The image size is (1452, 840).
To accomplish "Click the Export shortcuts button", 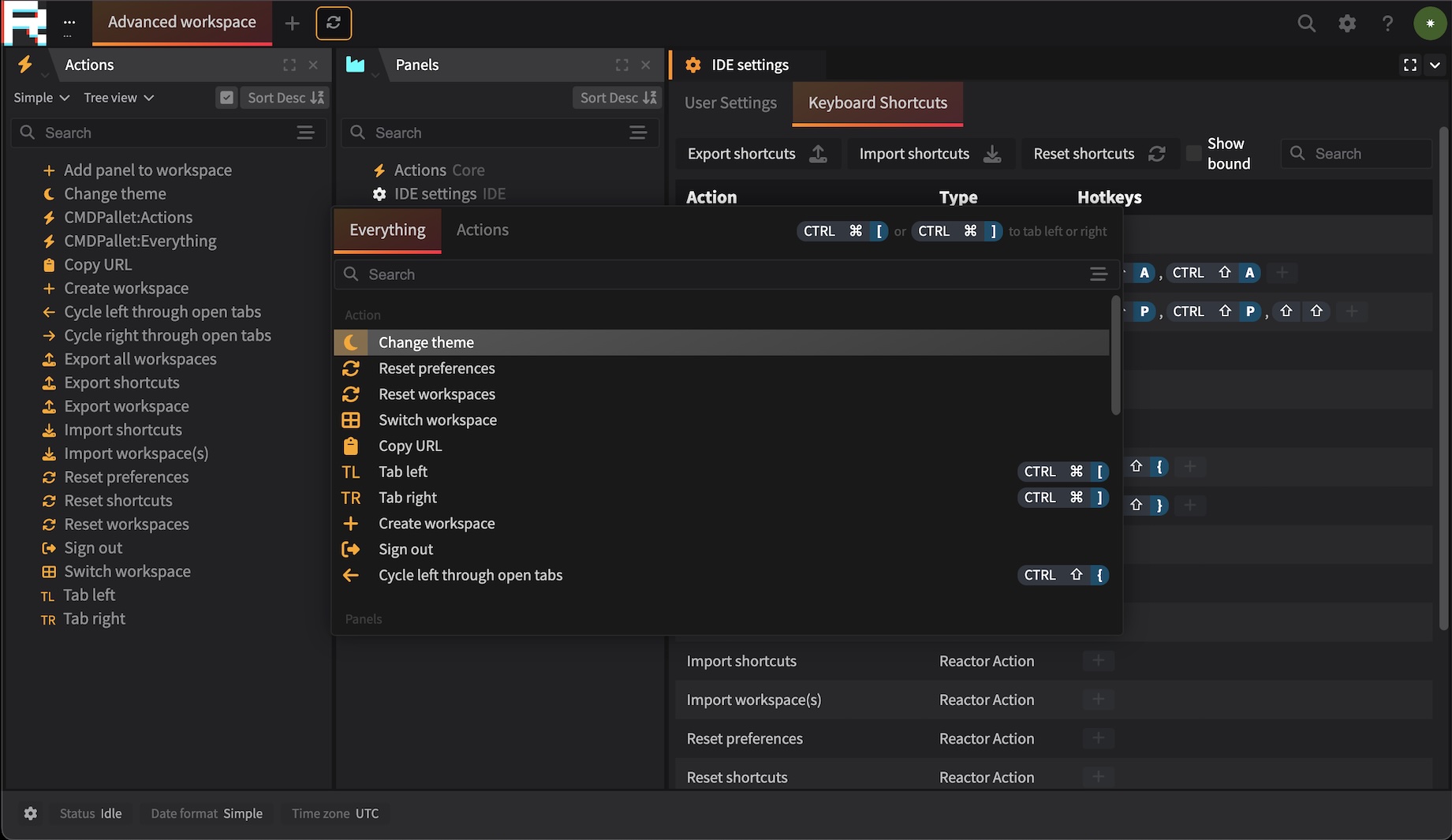I will click(757, 154).
